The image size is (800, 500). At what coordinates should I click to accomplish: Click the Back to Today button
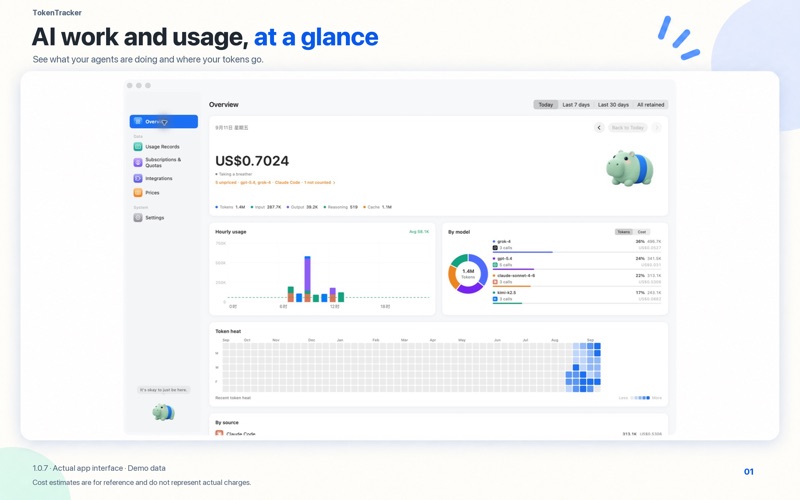628,128
